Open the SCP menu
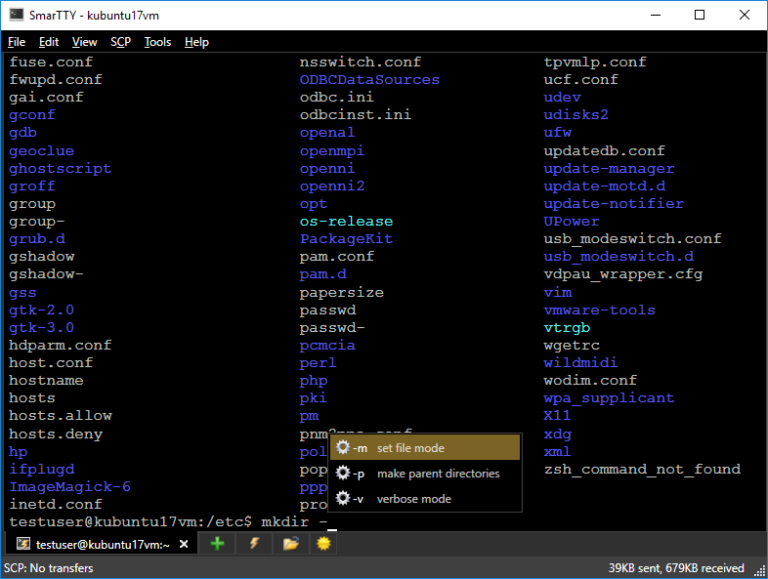 tap(121, 42)
